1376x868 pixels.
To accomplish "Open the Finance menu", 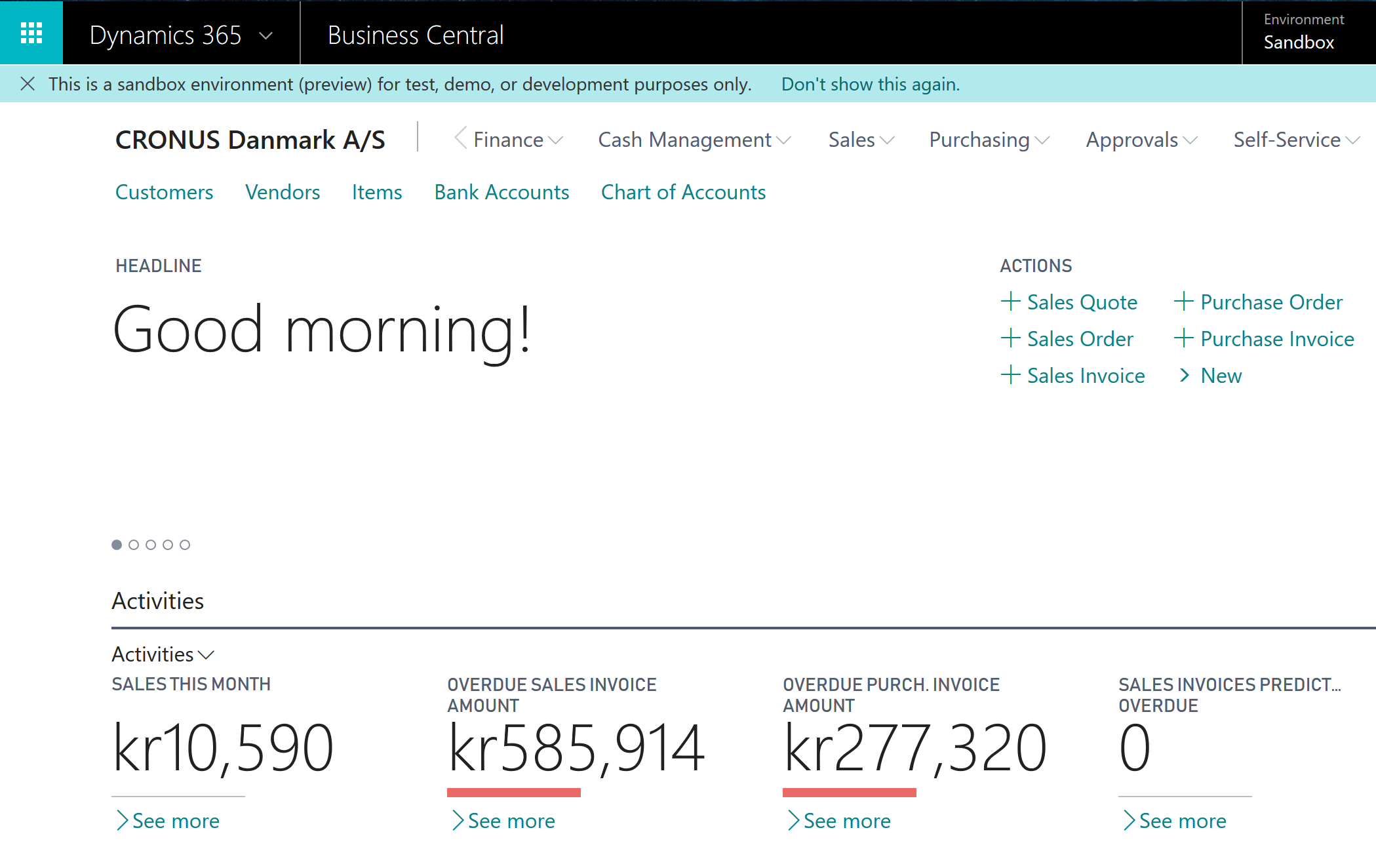I will (518, 140).
